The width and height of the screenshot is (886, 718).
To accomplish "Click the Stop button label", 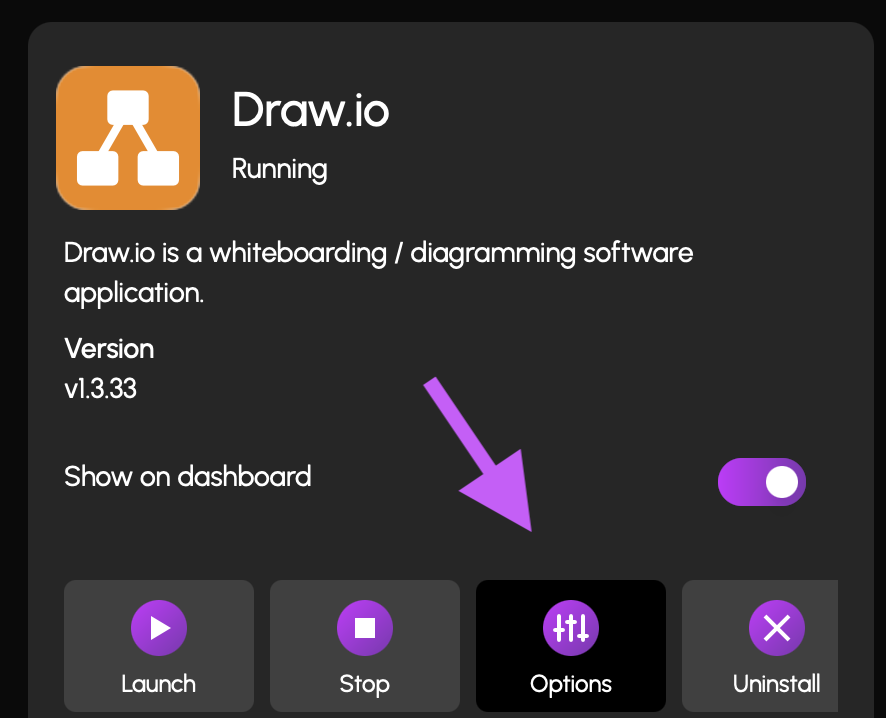I will click(x=364, y=684).
